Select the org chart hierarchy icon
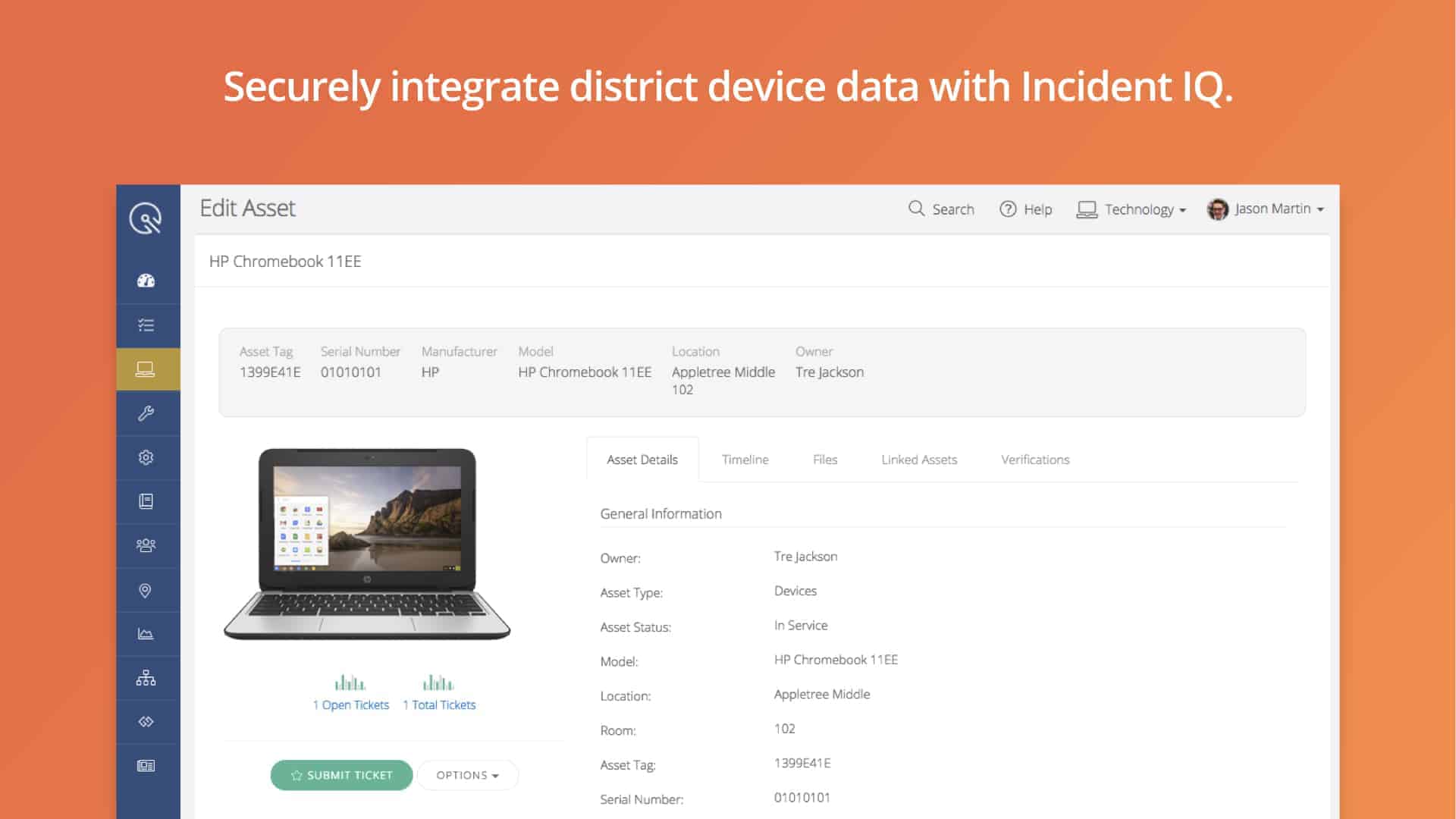Image resolution: width=1456 pixels, height=819 pixels. (146, 678)
